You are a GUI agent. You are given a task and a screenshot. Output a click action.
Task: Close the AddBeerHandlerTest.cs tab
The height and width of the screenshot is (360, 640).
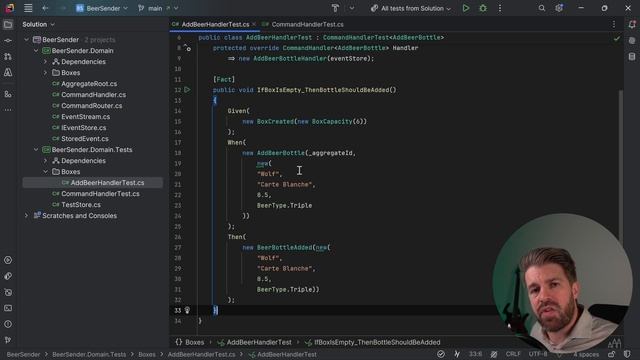[254, 24]
